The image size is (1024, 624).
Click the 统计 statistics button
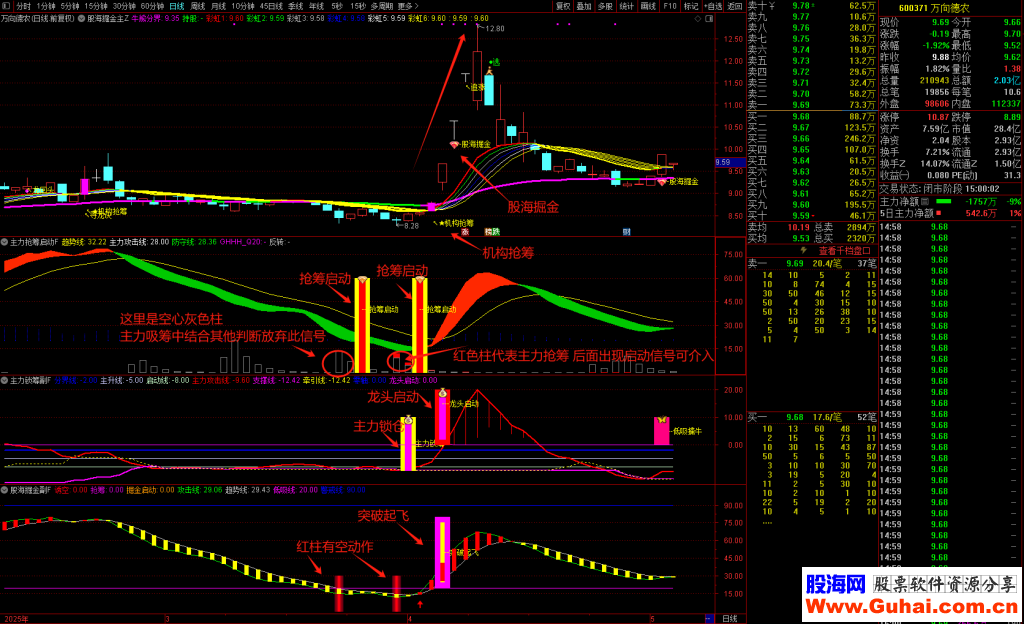coord(627,6)
